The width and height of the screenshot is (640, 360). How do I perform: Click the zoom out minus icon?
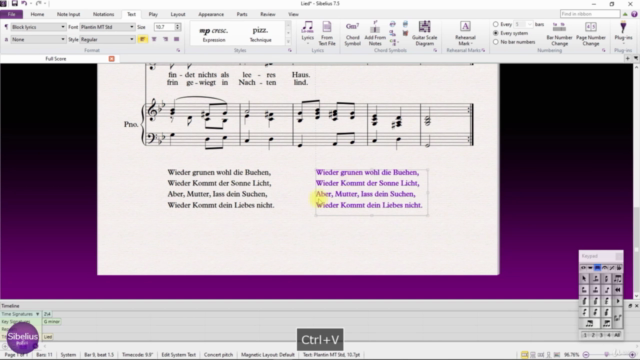click(x=586, y=355)
